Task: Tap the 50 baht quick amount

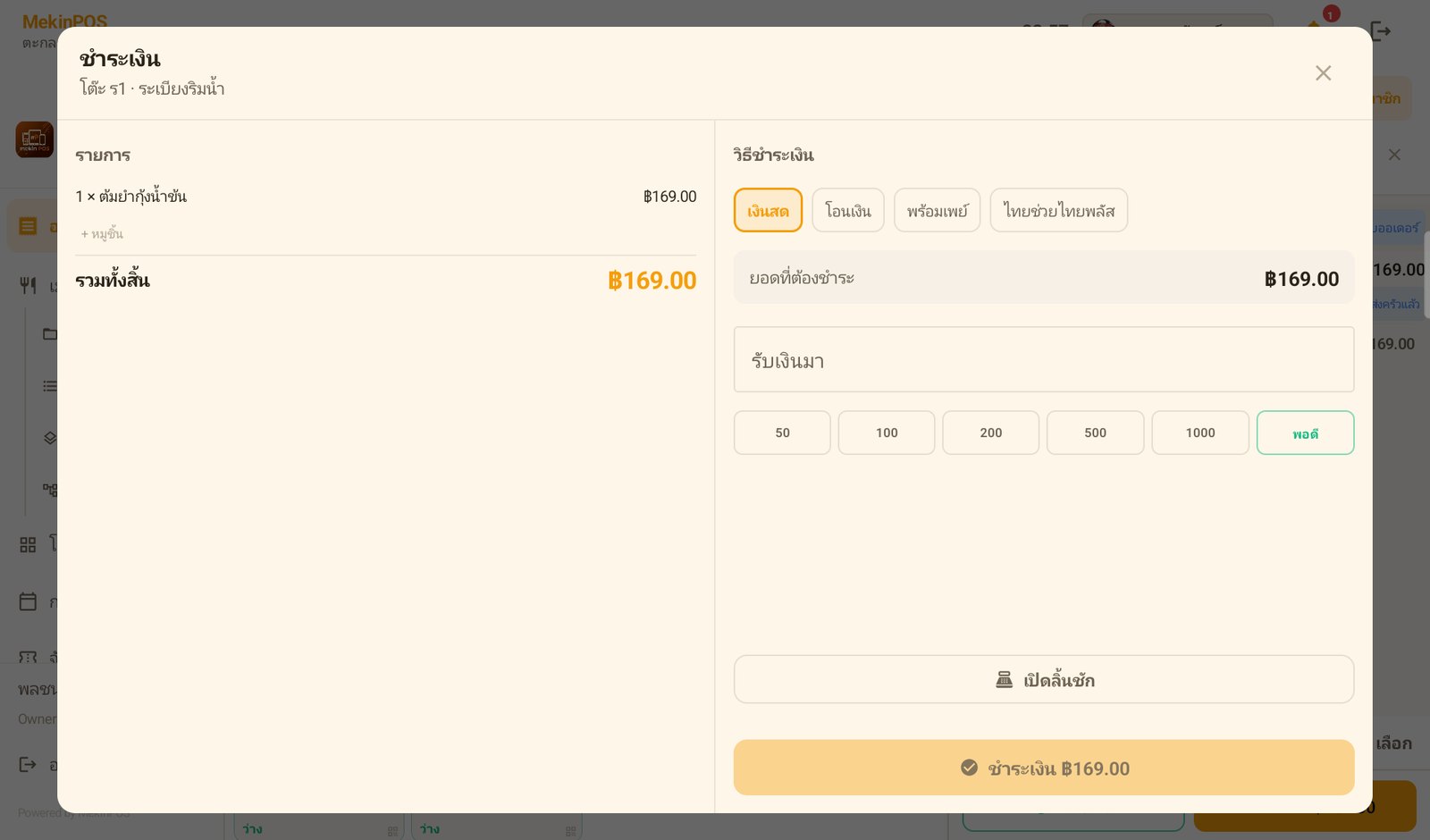Action: pyautogui.click(x=782, y=433)
